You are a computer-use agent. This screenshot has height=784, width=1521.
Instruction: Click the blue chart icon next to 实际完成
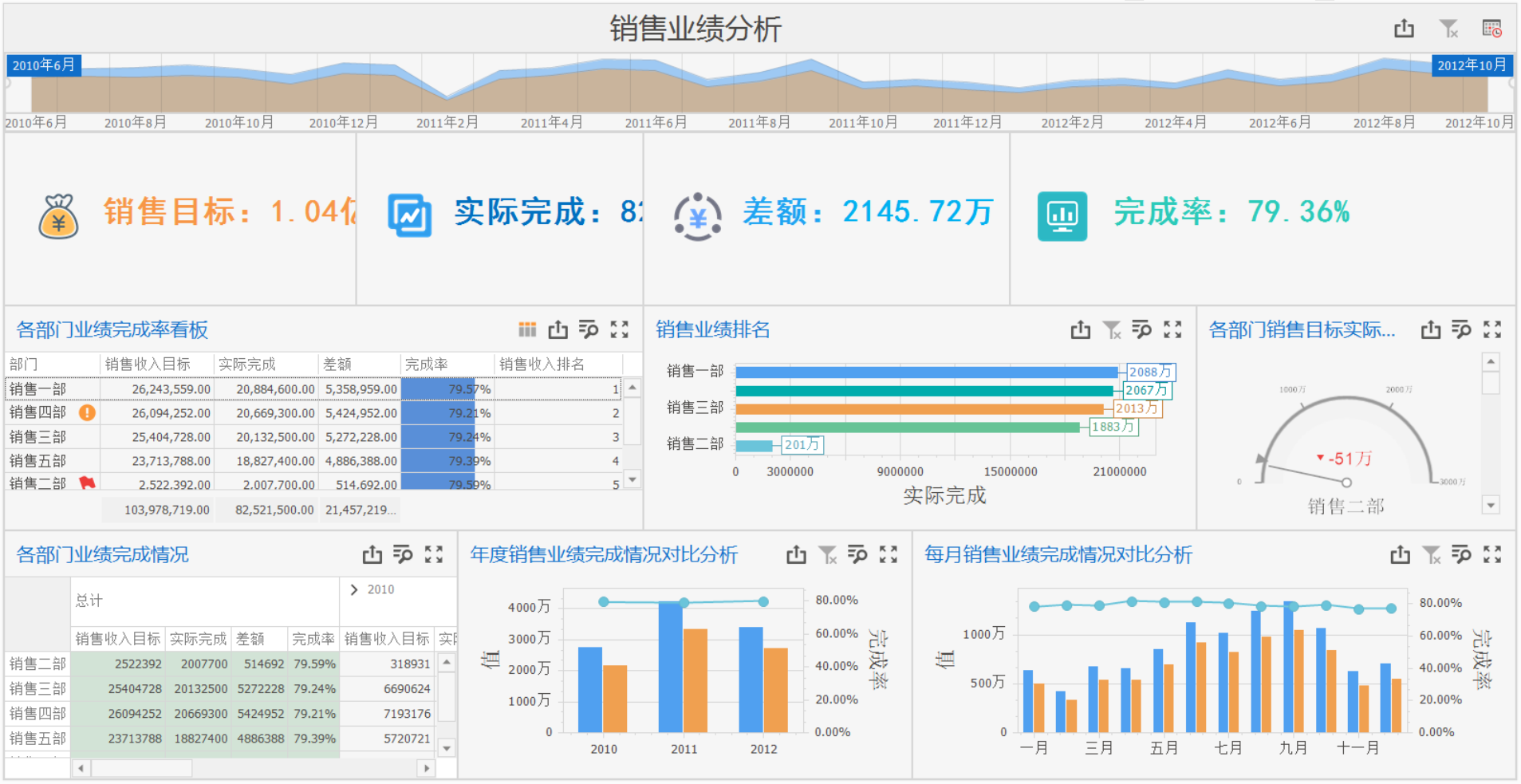coord(410,215)
